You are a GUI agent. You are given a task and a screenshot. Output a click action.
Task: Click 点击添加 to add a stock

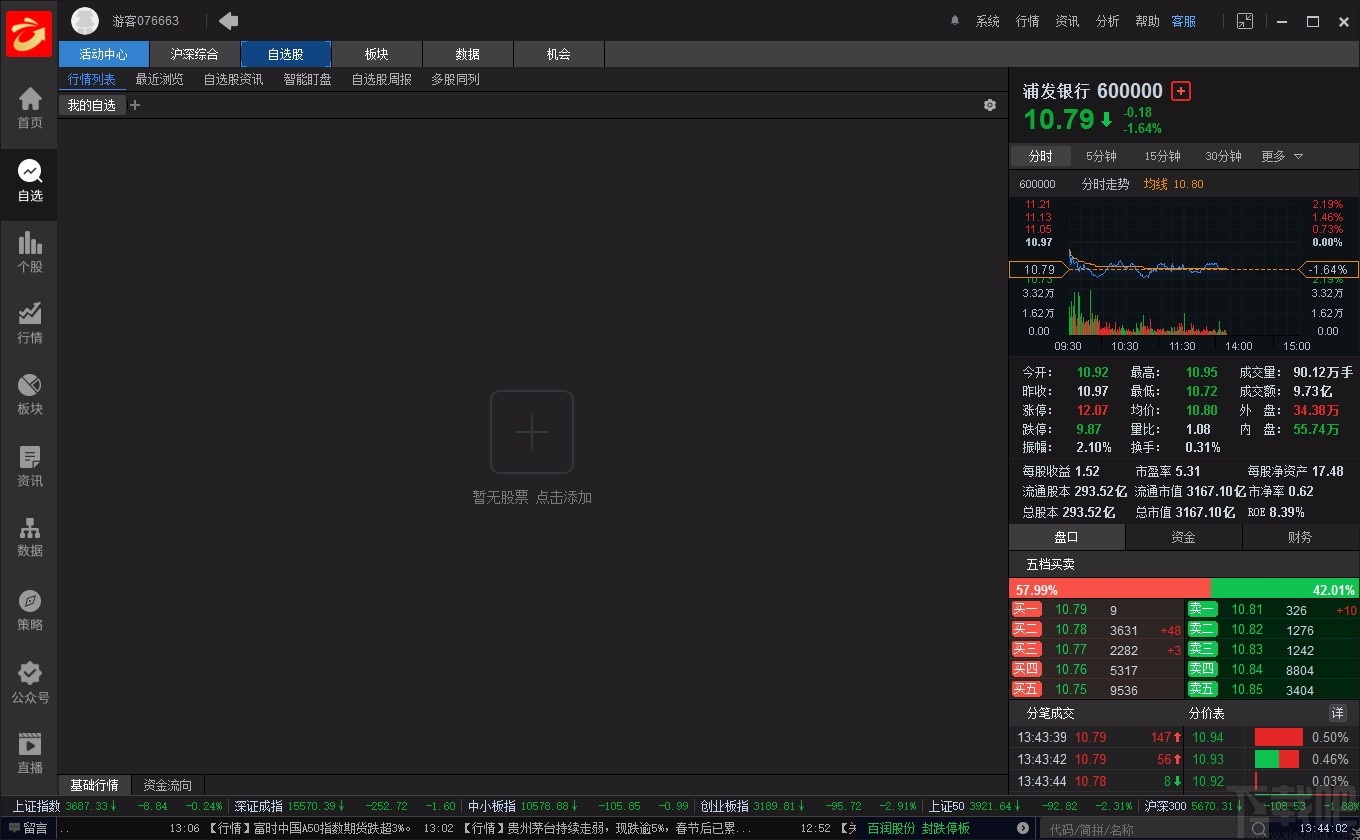[563, 496]
